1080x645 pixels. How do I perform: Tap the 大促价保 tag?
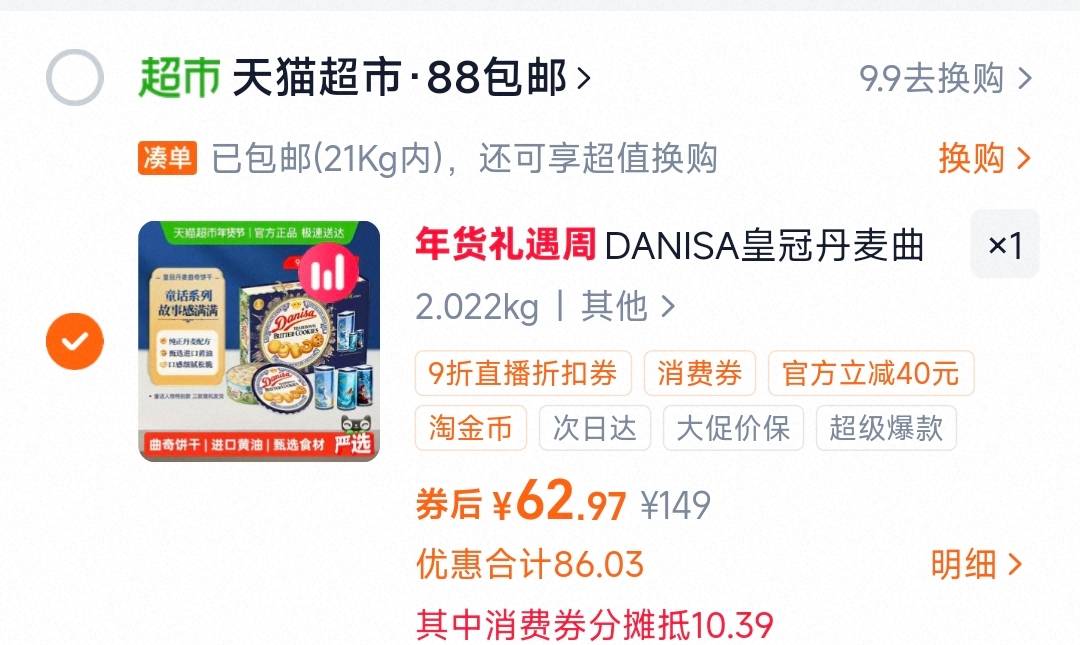(733, 428)
